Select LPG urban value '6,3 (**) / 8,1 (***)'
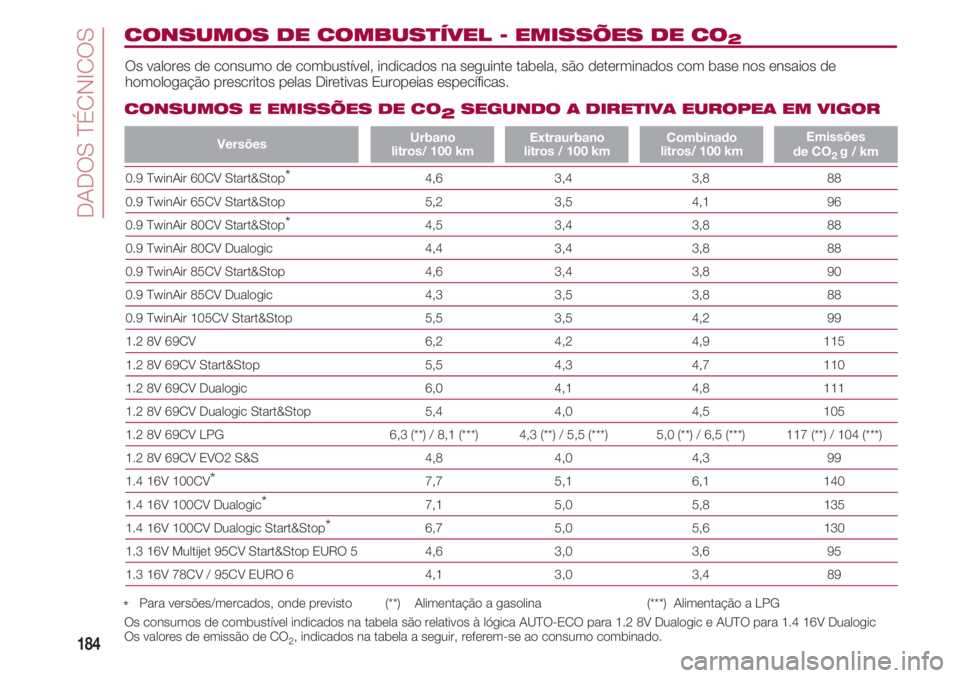 pos(433,435)
